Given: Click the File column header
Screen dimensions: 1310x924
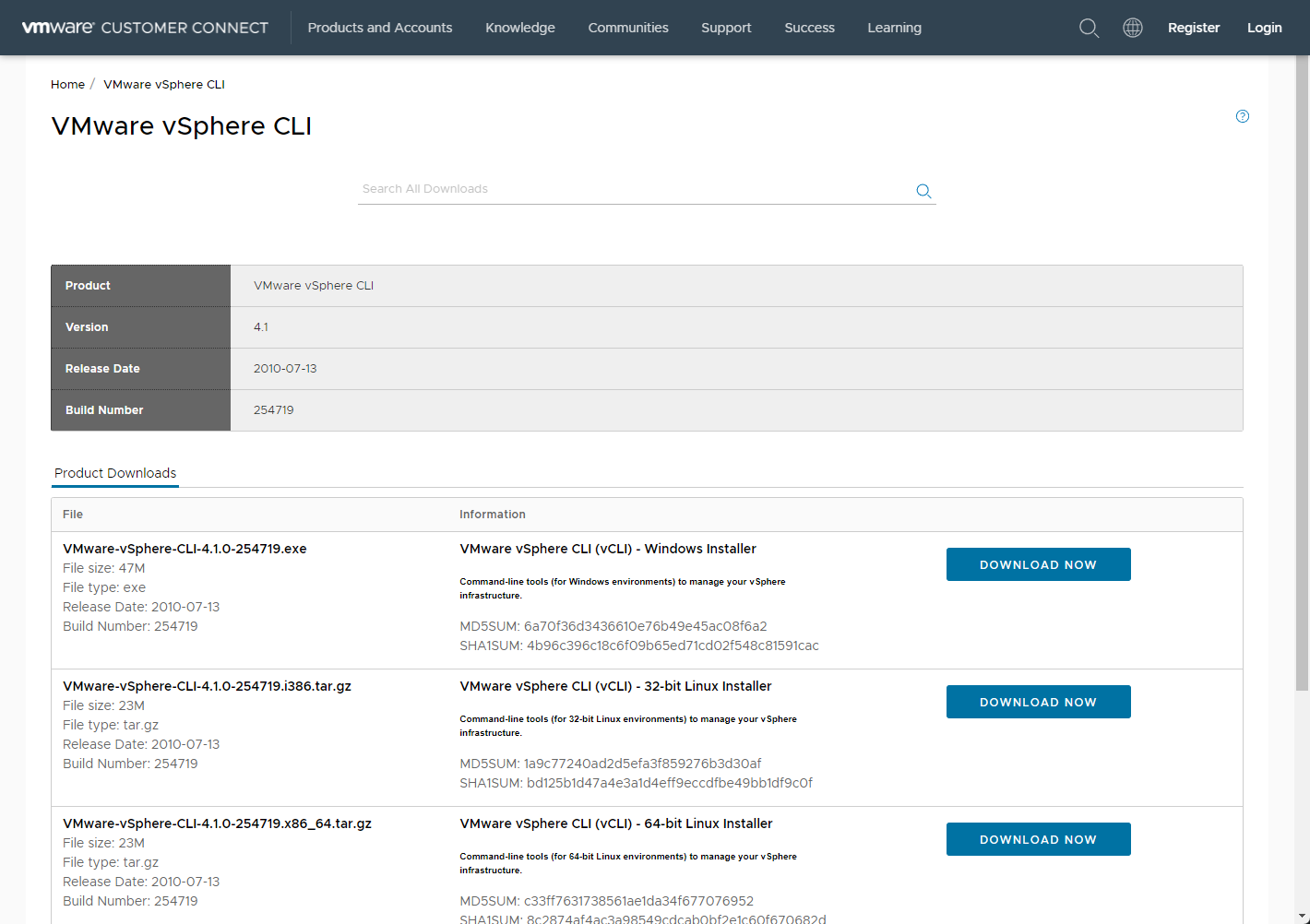Looking at the screenshot, I should 73,515.
